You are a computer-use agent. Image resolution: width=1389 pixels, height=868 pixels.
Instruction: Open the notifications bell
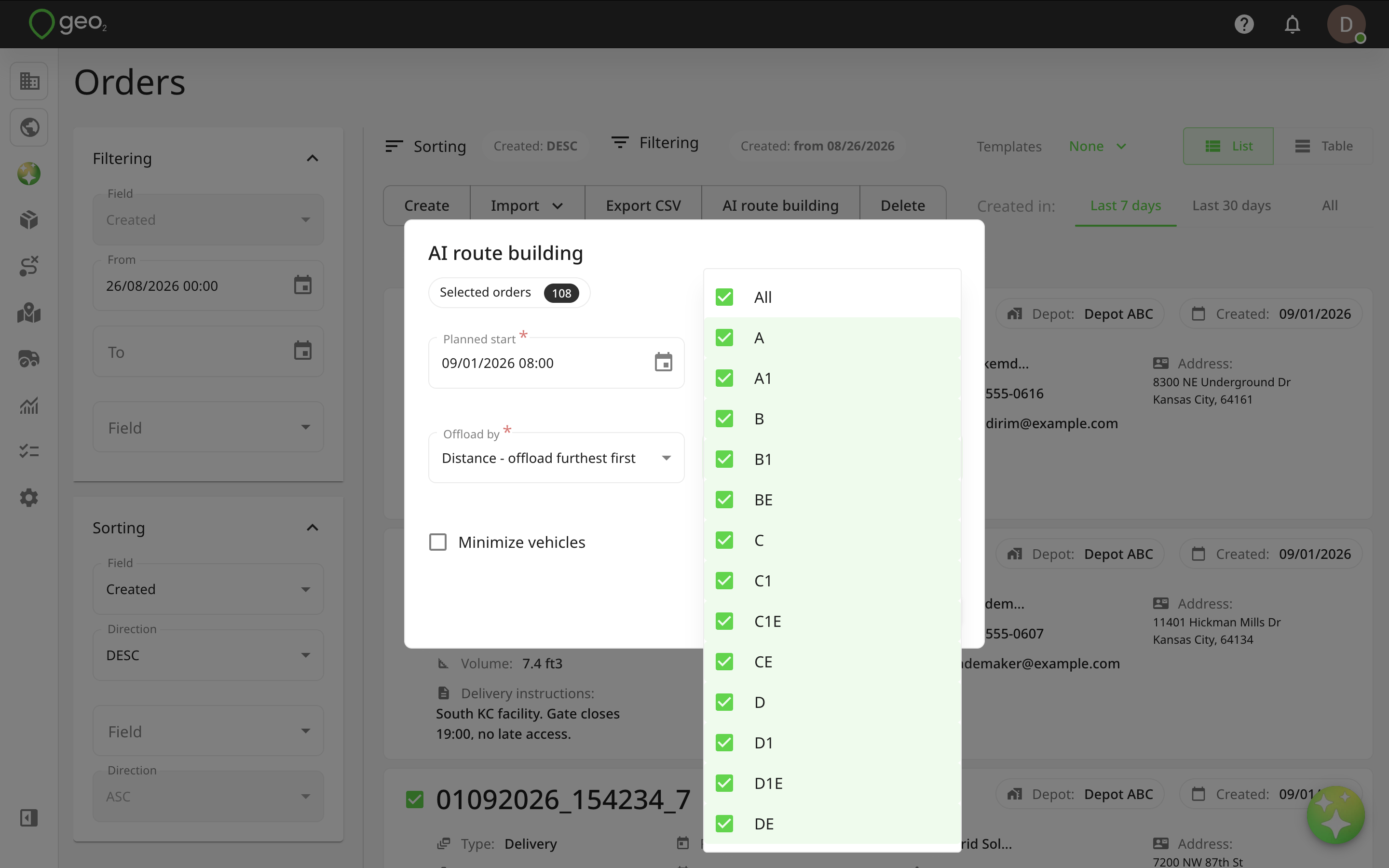1292,24
